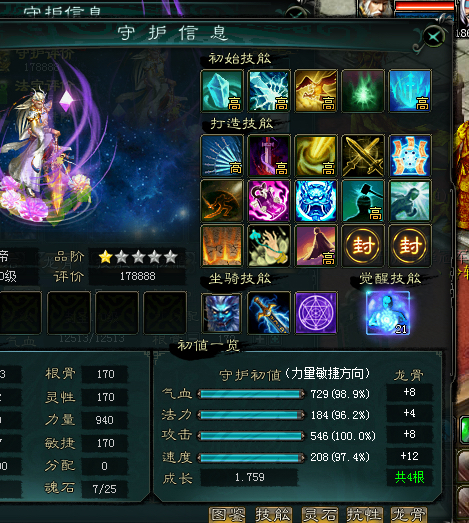This screenshot has width=469, height=523.
Task: Select the golden eagle initial skill icon
Action: [x=316, y=91]
